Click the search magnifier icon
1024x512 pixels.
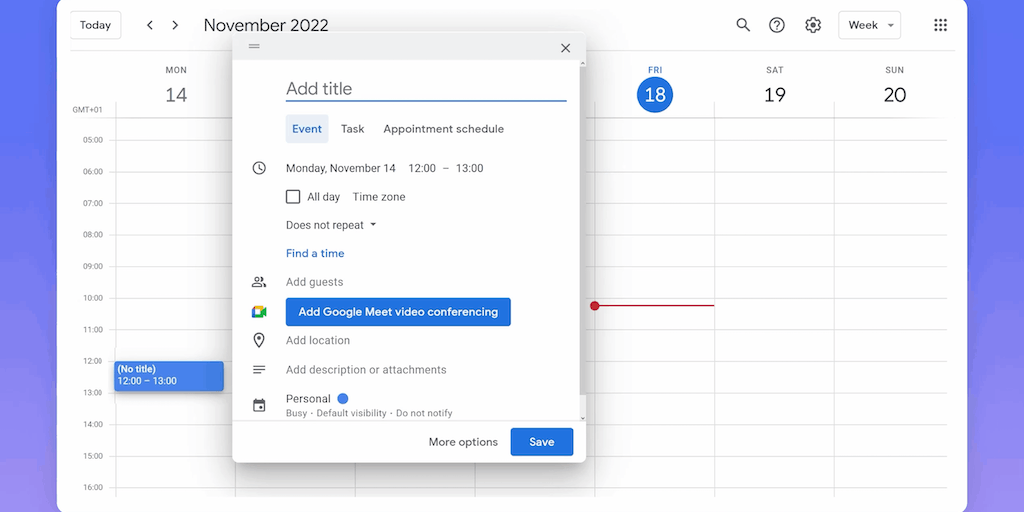tap(743, 25)
